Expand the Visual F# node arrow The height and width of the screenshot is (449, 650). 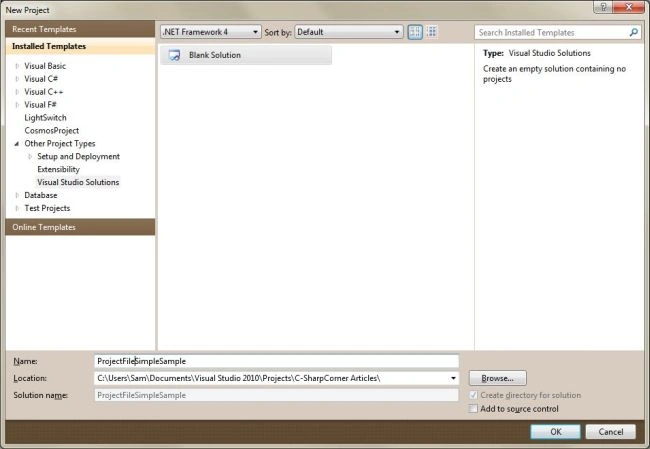(x=17, y=105)
